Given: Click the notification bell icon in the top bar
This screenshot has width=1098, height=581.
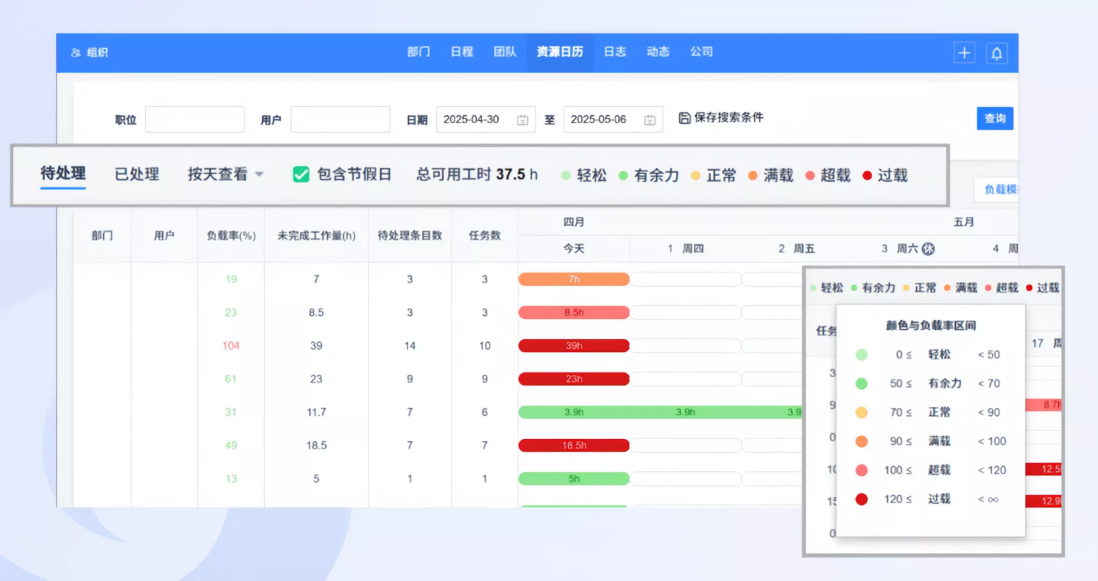Looking at the screenshot, I should coord(996,52).
